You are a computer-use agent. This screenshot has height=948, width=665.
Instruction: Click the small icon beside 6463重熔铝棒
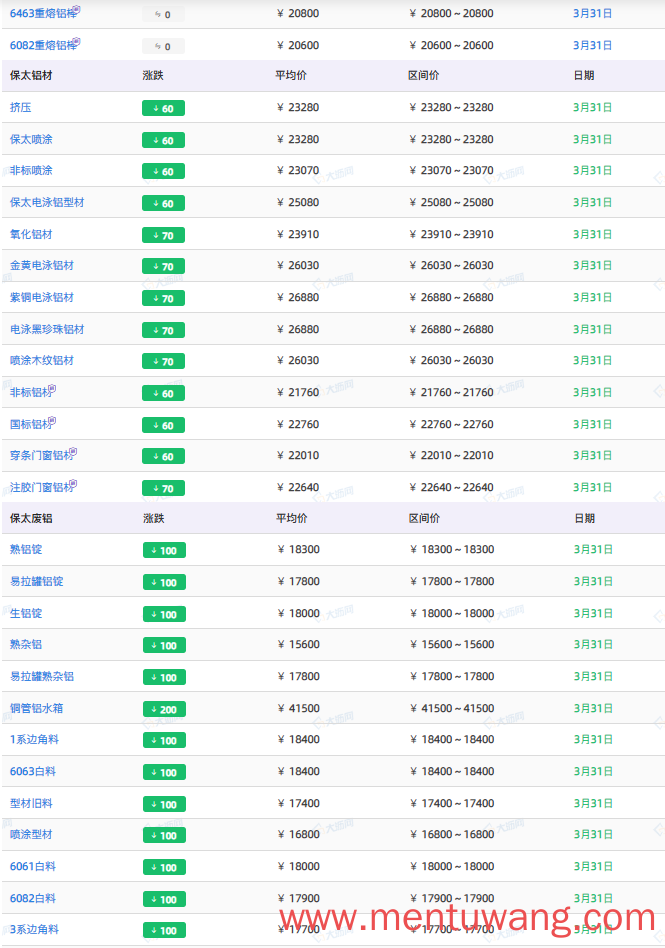click(x=77, y=9)
